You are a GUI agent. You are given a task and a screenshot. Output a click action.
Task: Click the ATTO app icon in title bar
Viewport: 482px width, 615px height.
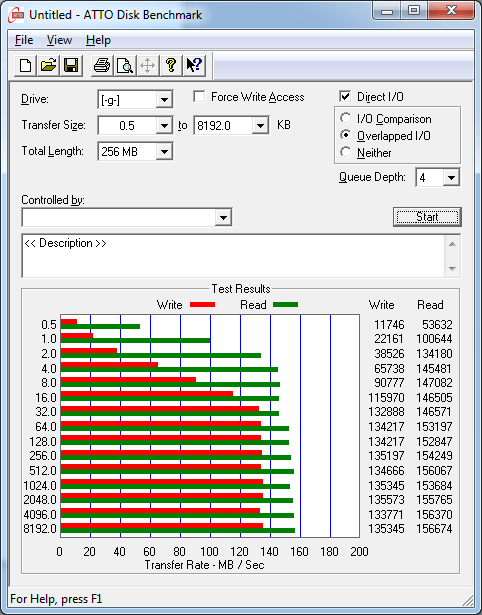(16, 15)
